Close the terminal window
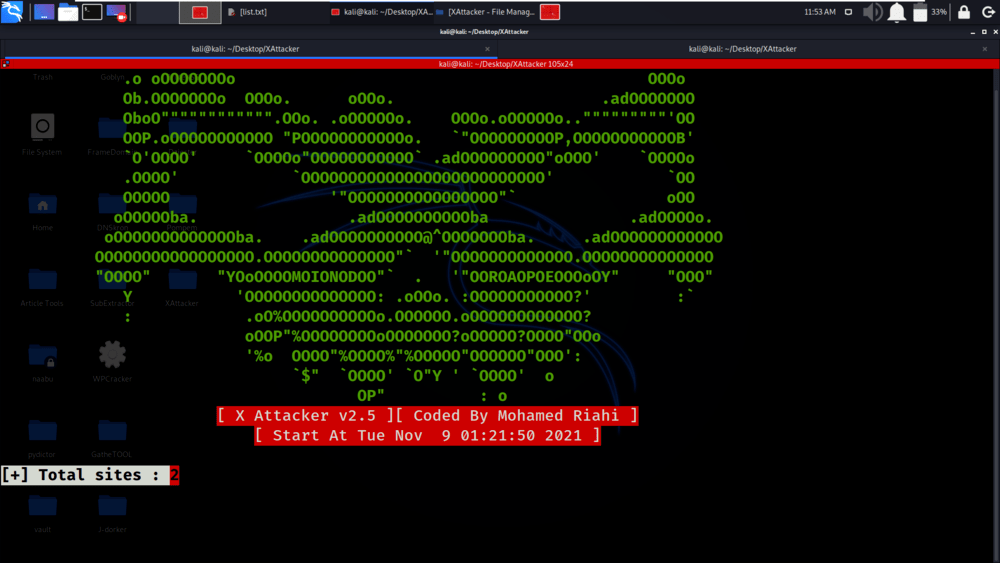 995,32
